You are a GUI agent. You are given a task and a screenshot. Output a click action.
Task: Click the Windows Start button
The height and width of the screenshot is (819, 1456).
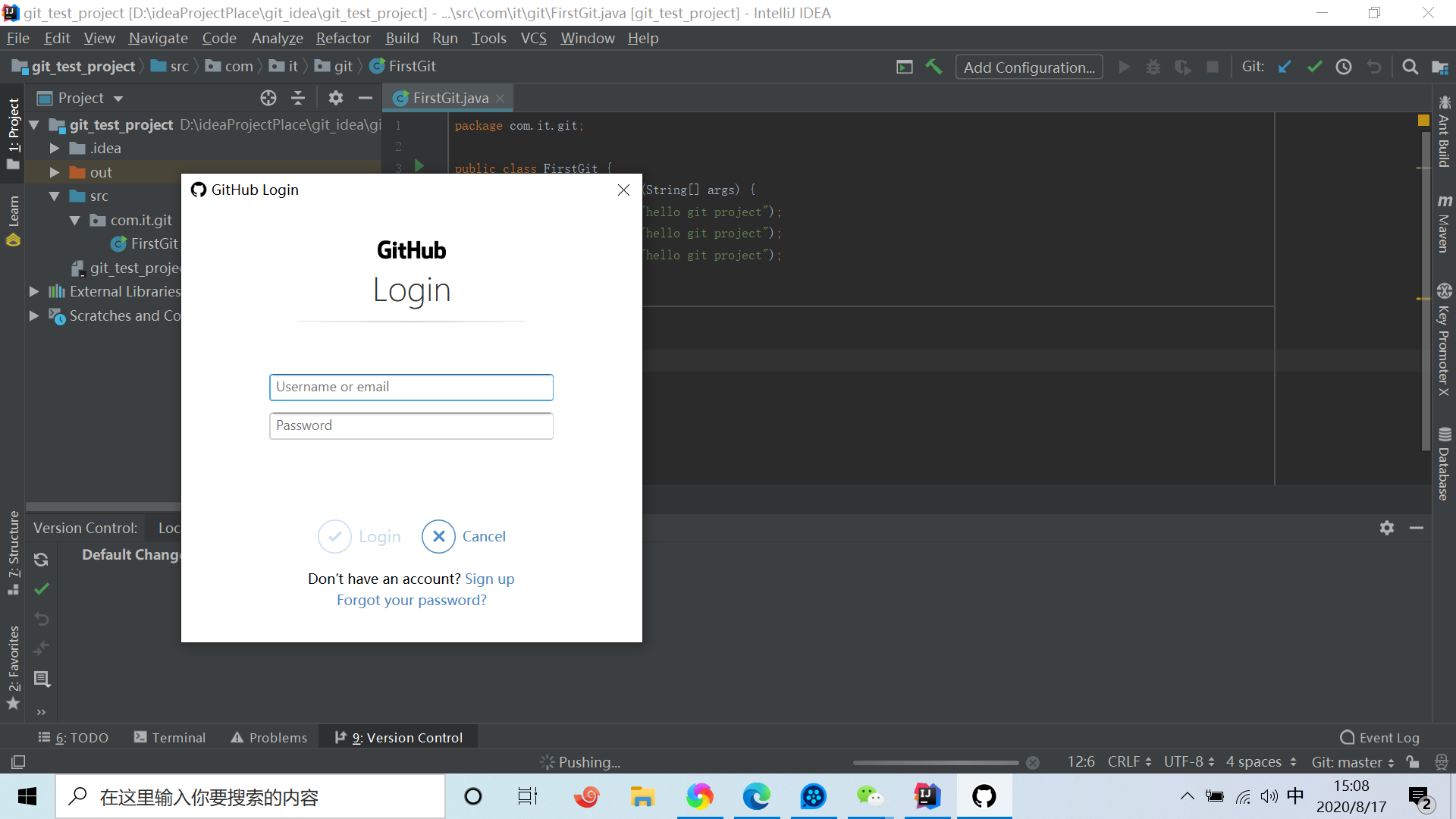[x=27, y=796]
